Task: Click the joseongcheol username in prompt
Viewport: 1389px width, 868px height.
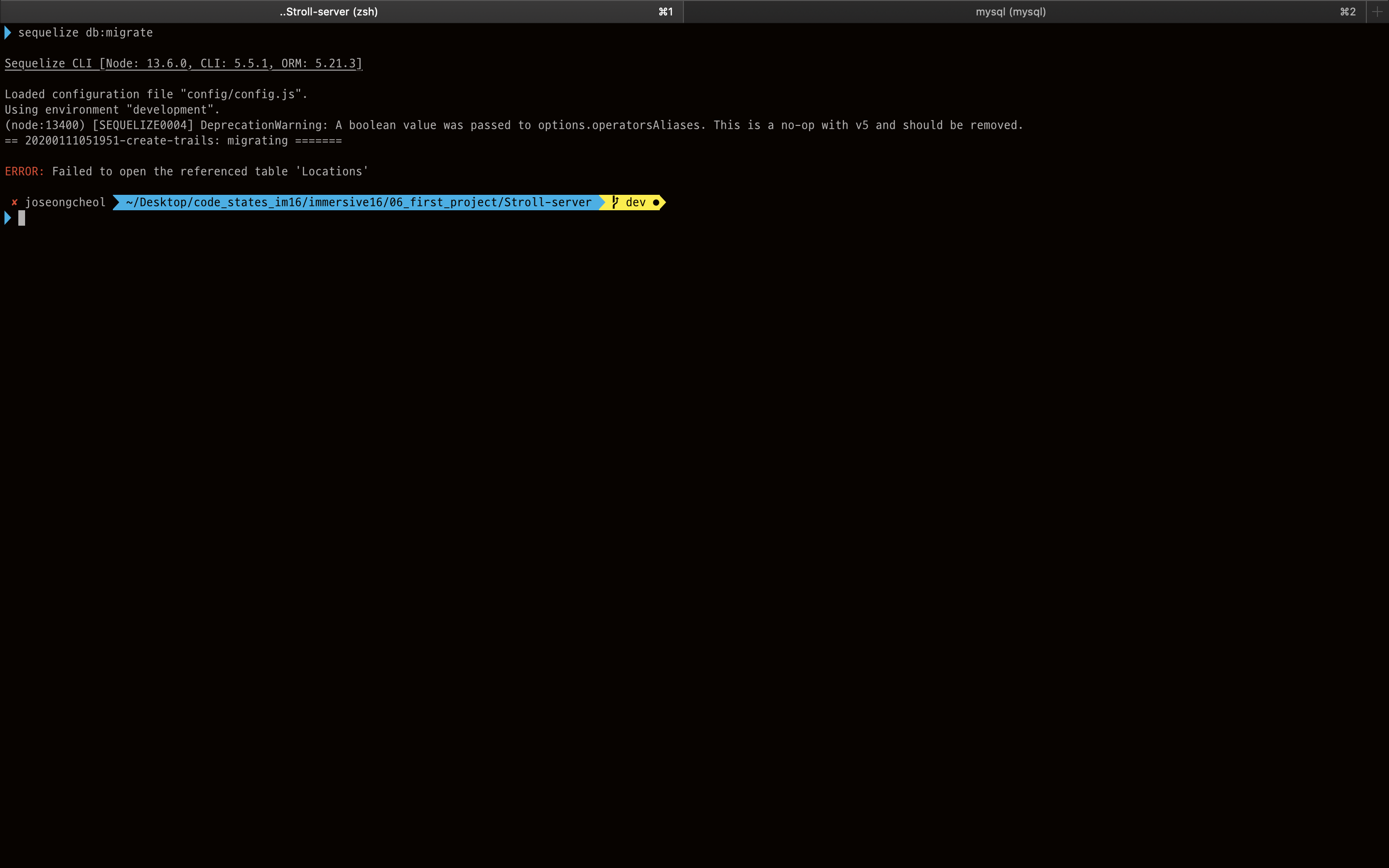Action: 65,202
